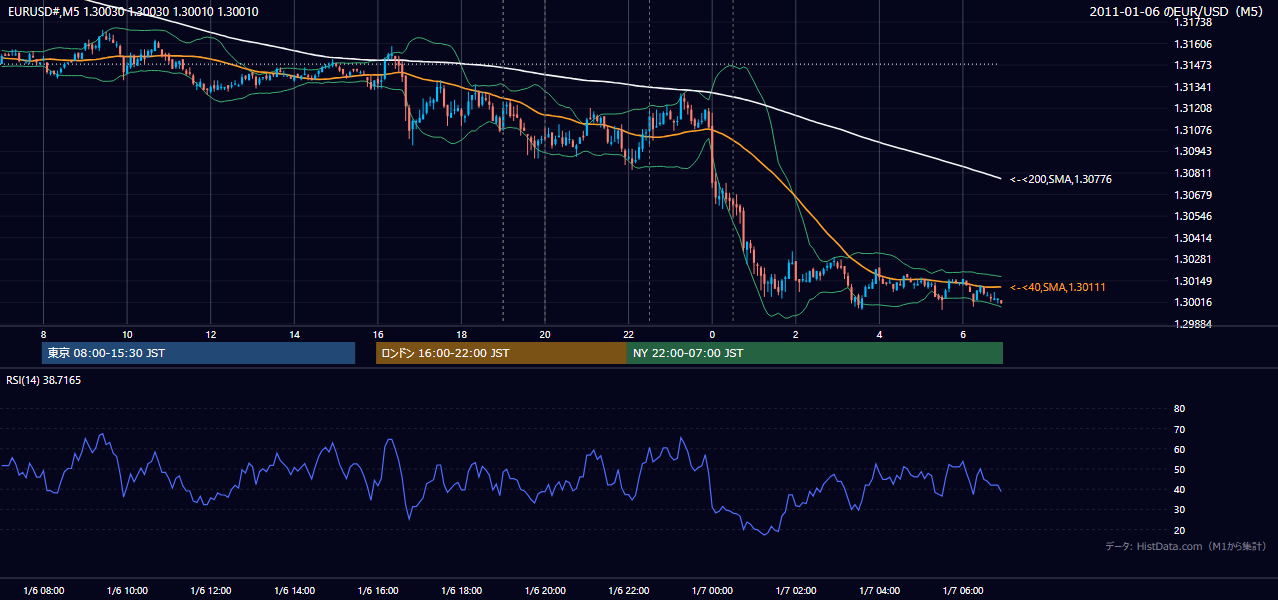Click price axis label 1.30414
The width and height of the screenshot is (1278, 600).
(x=1192, y=238)
